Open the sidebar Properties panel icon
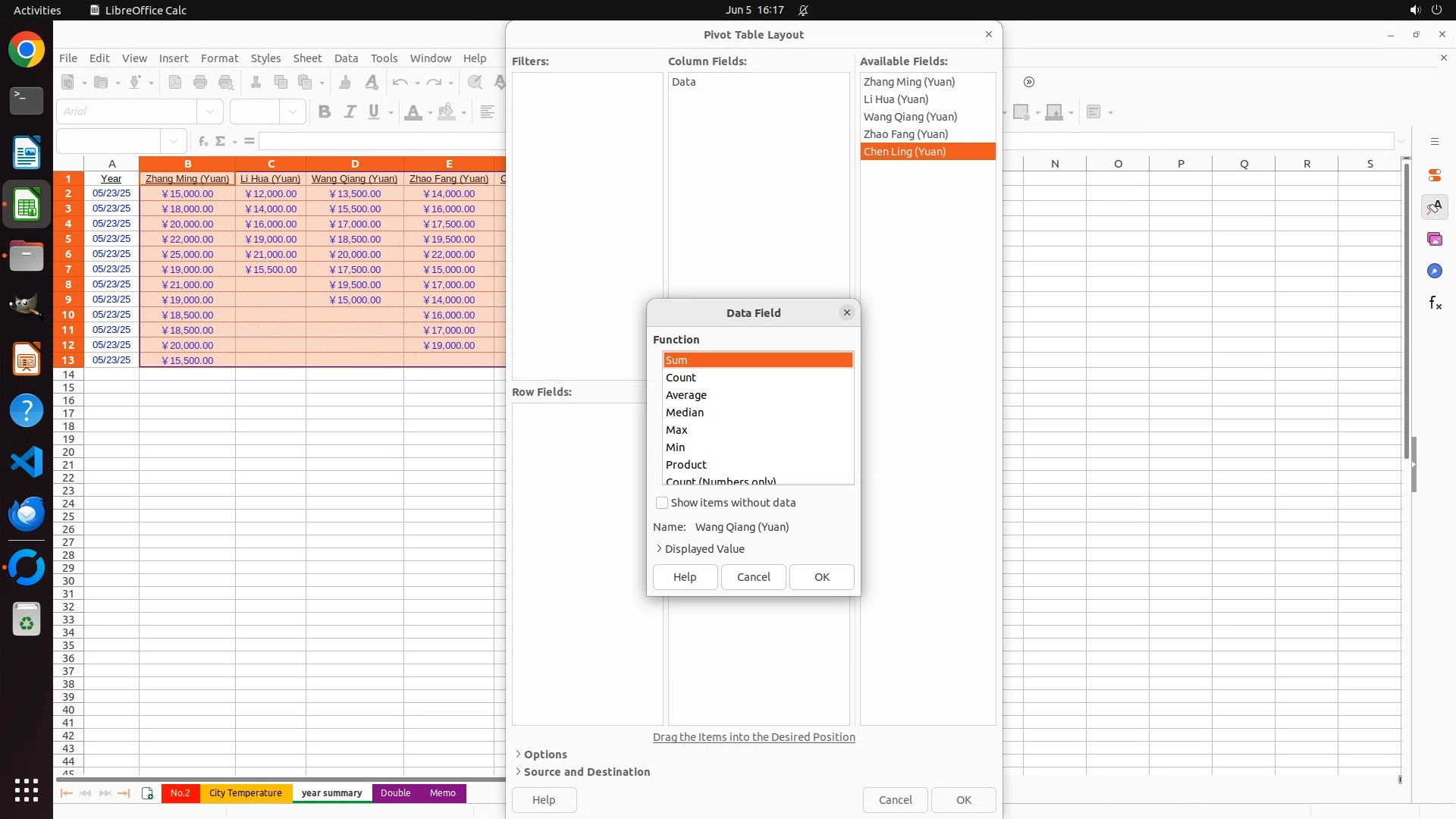The image size is (1456, 819). [1434, 175]
